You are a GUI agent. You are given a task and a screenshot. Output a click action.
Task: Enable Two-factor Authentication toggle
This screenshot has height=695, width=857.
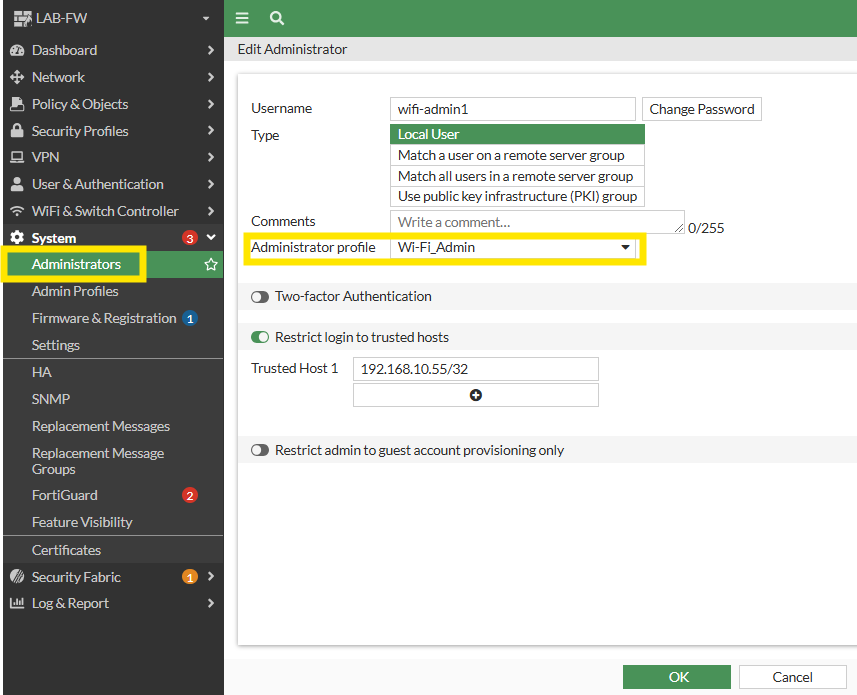point(260,297)
